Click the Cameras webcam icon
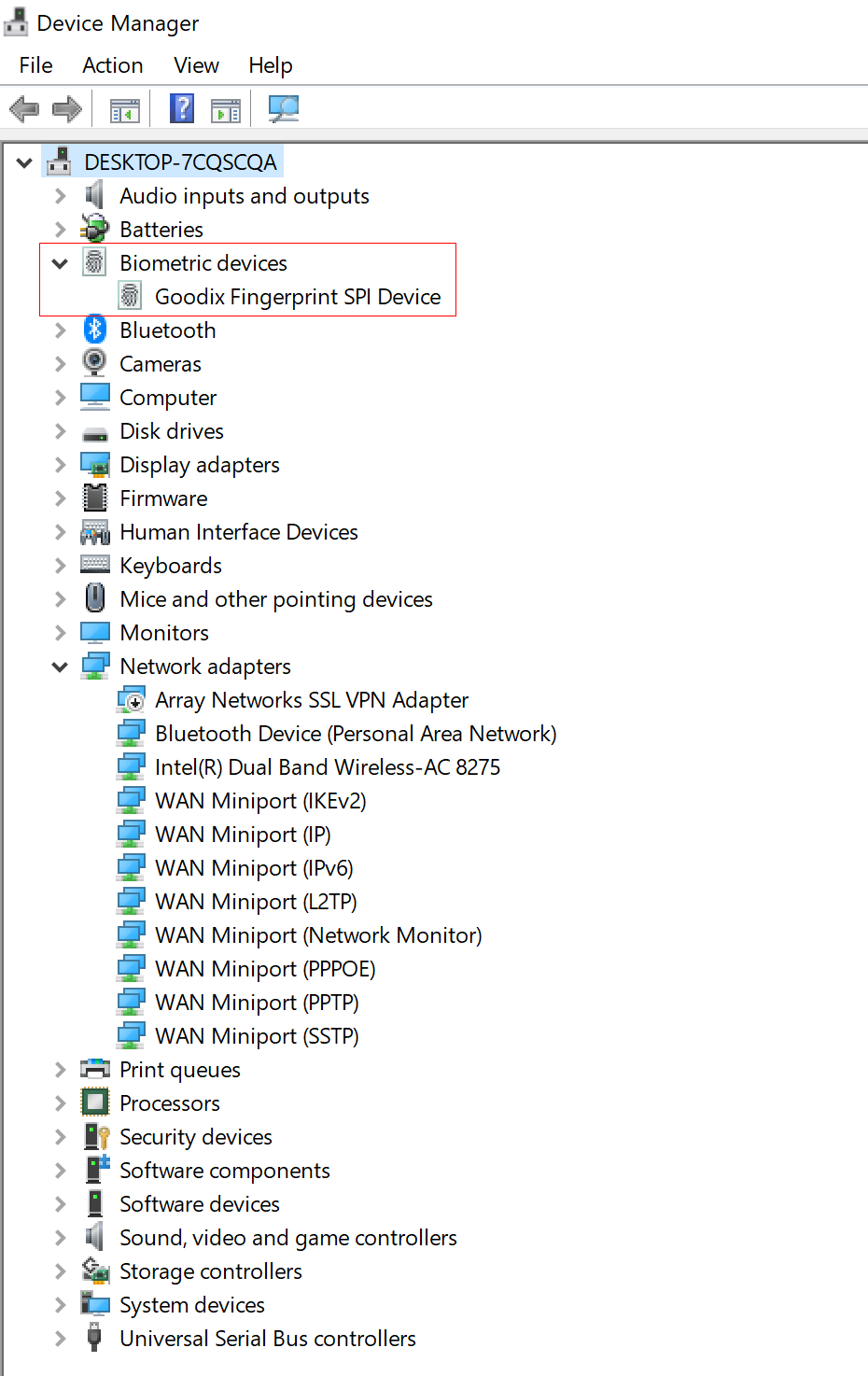The height and width of the screenshot is (1376, 868). (x=94, y=363)
